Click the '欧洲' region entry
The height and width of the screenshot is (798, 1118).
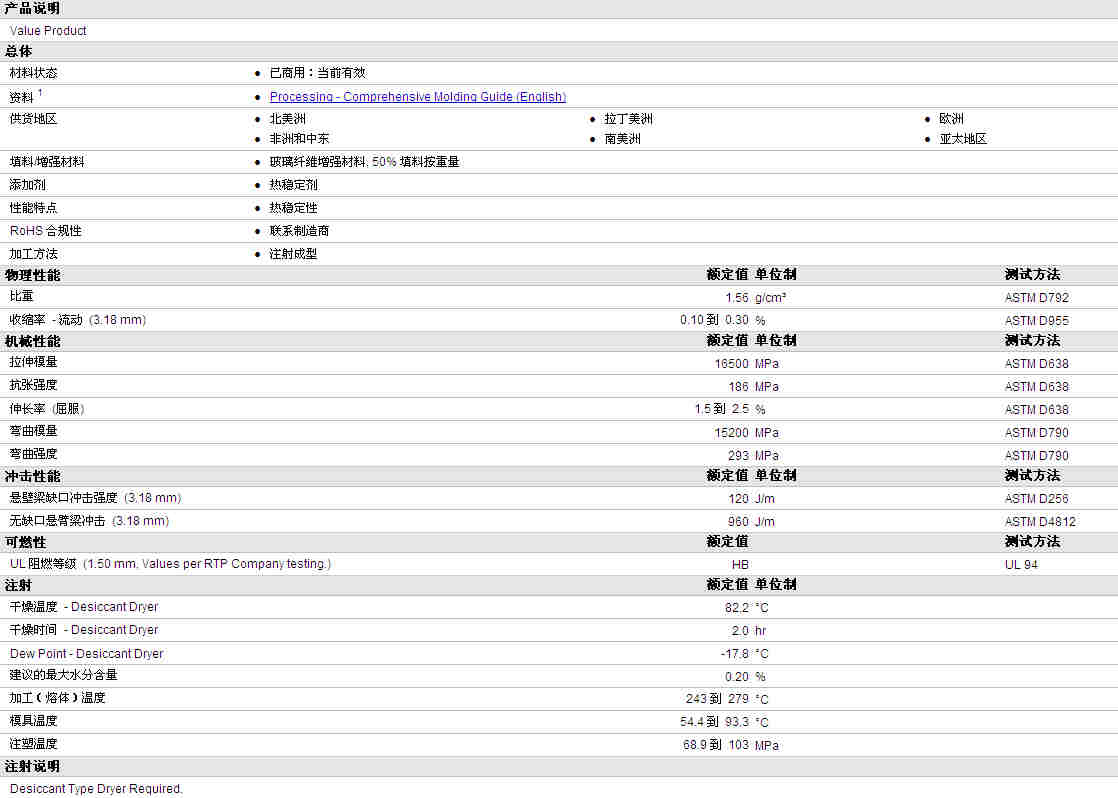(x=951, y=119)
